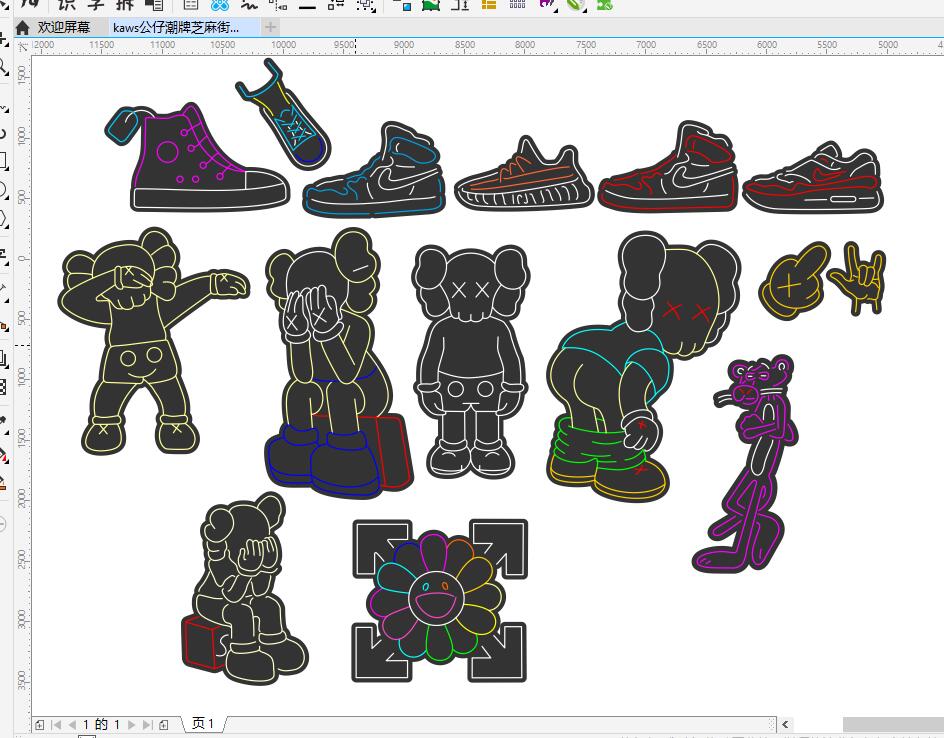Select the 页 1 page tab
Viewport: 944px width, 738px height.
pyautogui.click(x=203, y=724)
